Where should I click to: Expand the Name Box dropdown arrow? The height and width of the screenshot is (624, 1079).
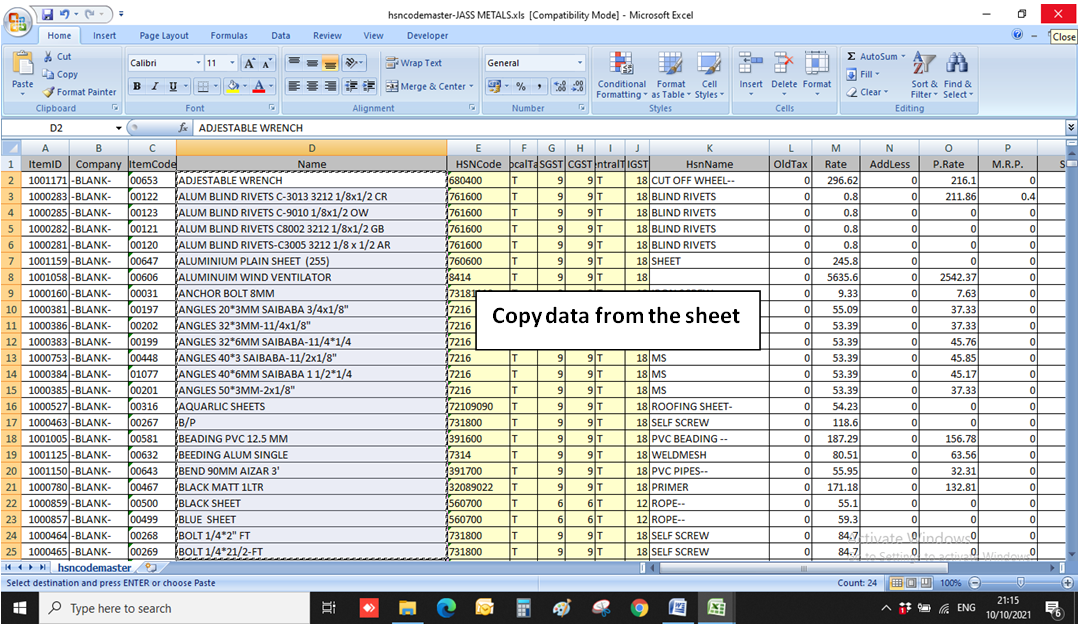(118, 128)
